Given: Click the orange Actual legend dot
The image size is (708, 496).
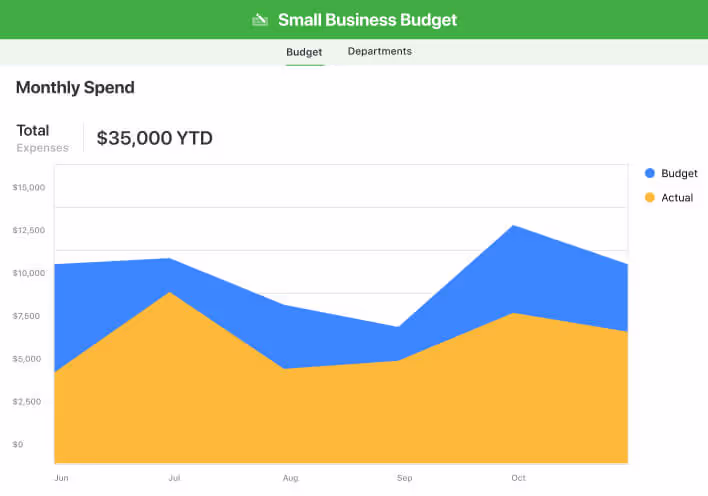Looking at the screenshot, I should 649,198.
